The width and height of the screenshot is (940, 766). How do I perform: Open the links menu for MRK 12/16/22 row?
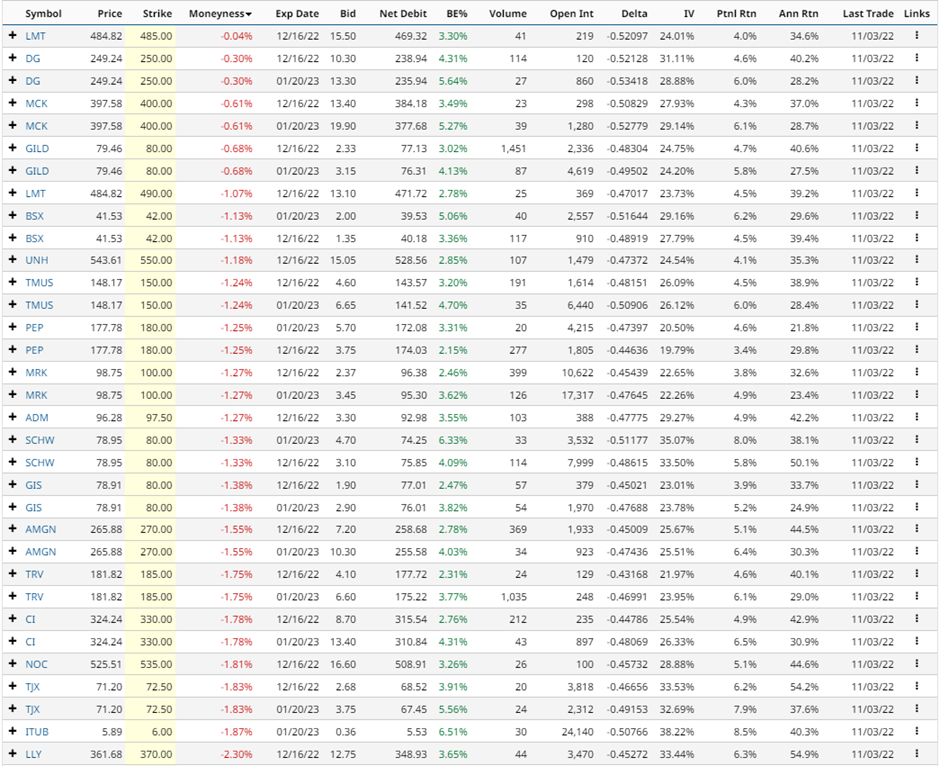(x=917, y=372)
